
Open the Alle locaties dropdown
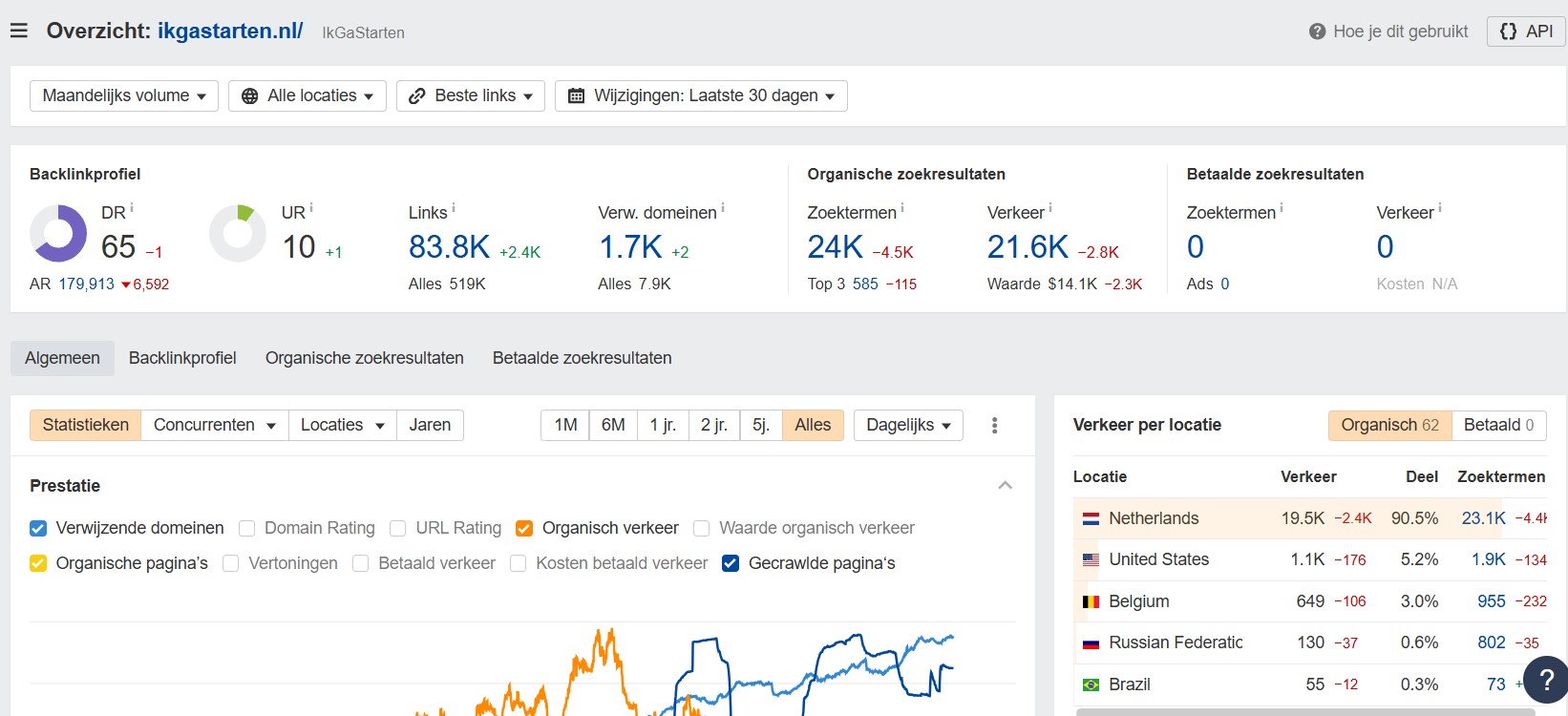click(x=307, y=95)
